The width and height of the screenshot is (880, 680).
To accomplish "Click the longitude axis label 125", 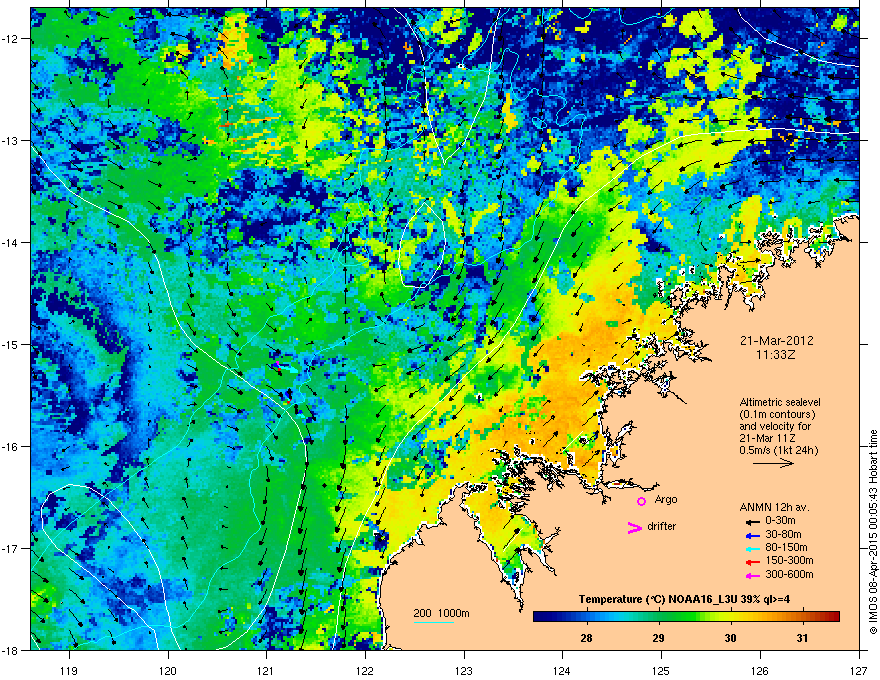I will (661, 670).
